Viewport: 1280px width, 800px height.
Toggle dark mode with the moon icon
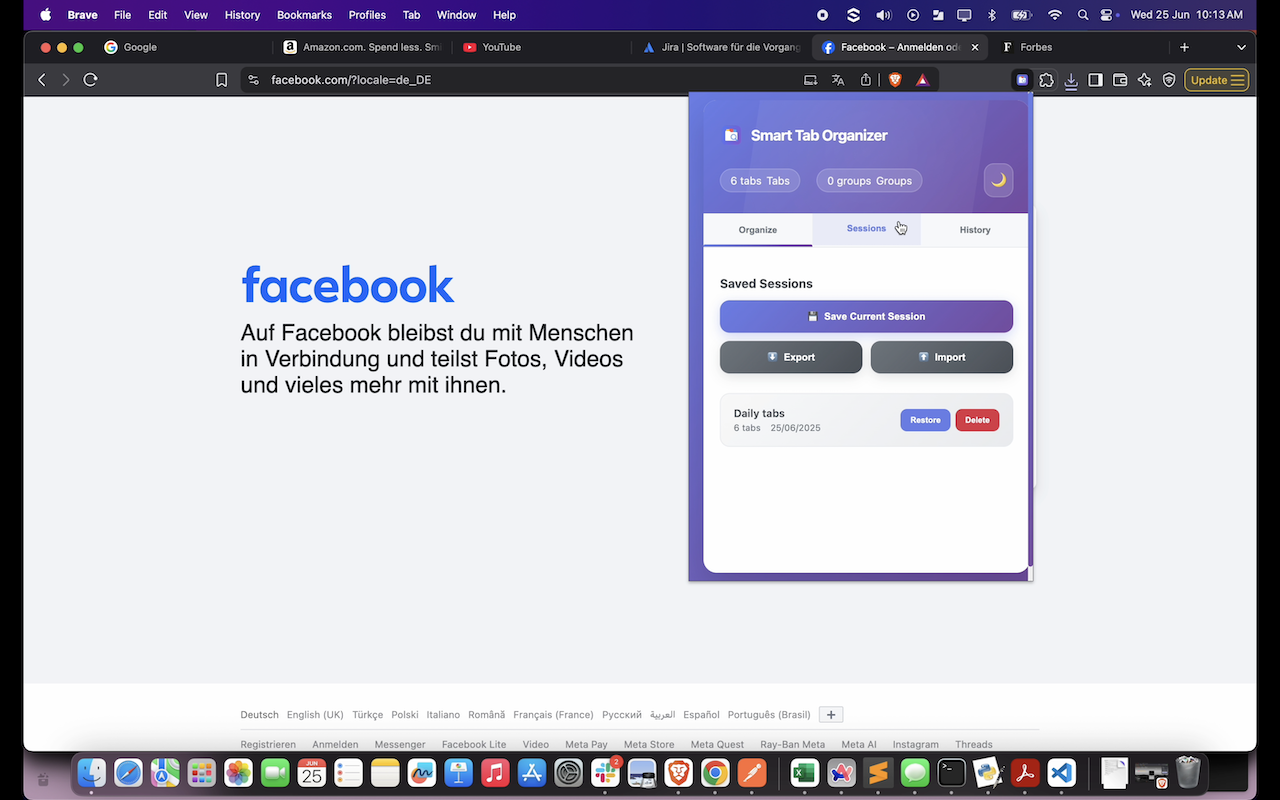[x=998, y=180]
